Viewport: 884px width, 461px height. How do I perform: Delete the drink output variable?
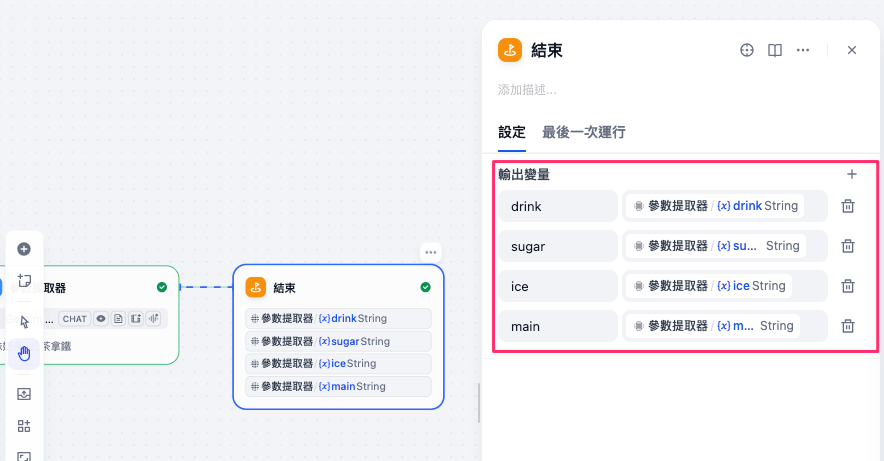(847, 206)
